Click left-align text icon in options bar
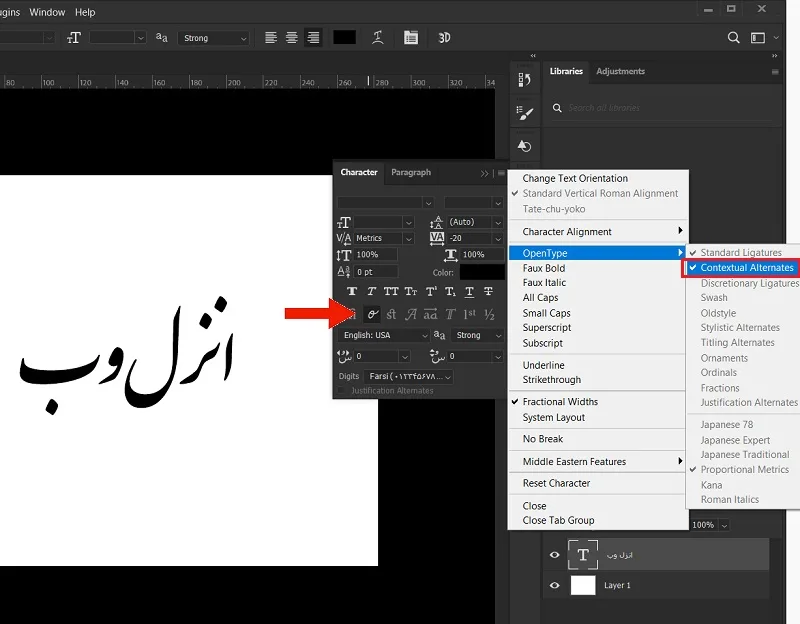Viewport: 800px width, 624px height. pos(270,38)
